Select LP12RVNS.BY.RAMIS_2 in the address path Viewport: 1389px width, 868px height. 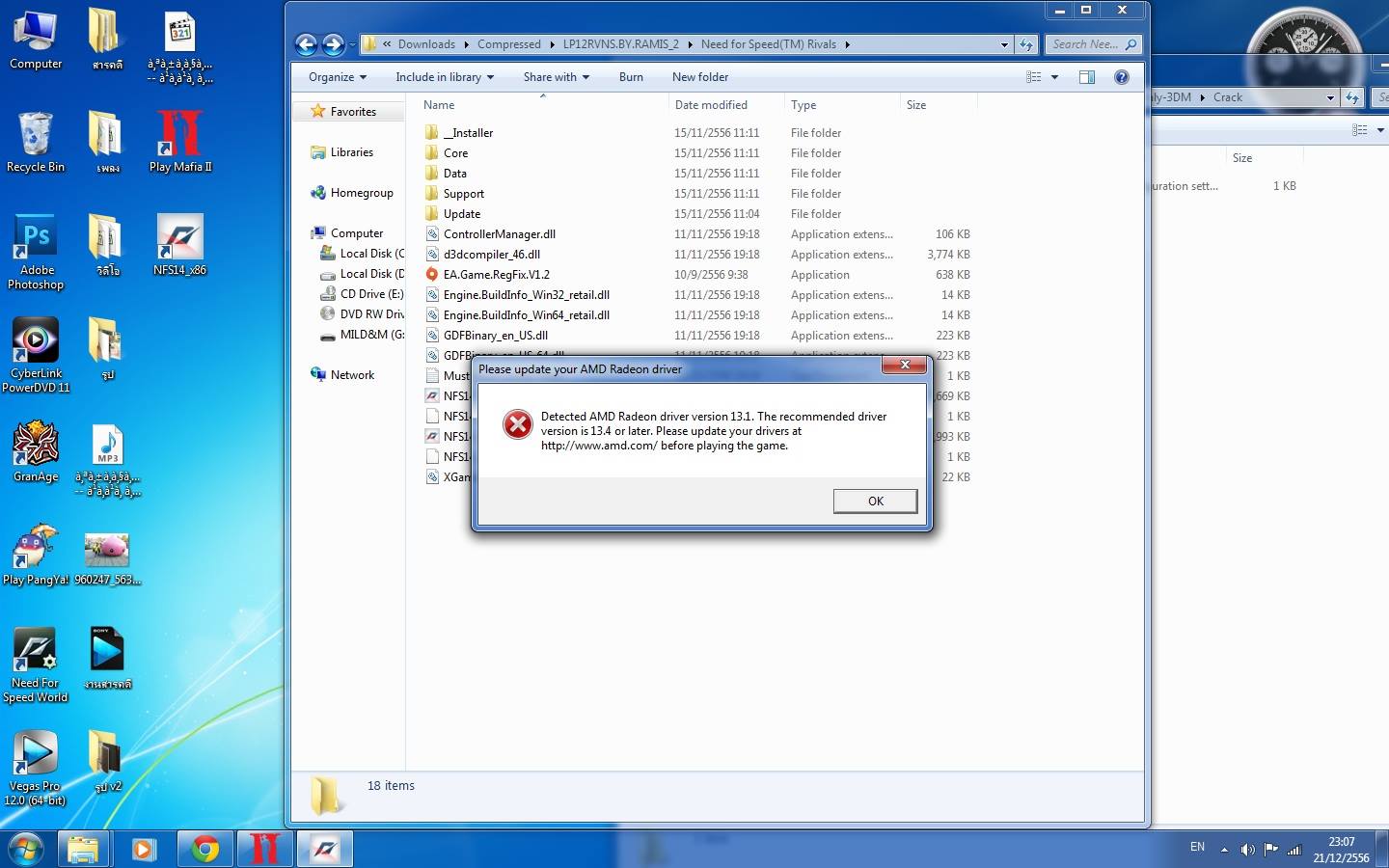[621, 44]
